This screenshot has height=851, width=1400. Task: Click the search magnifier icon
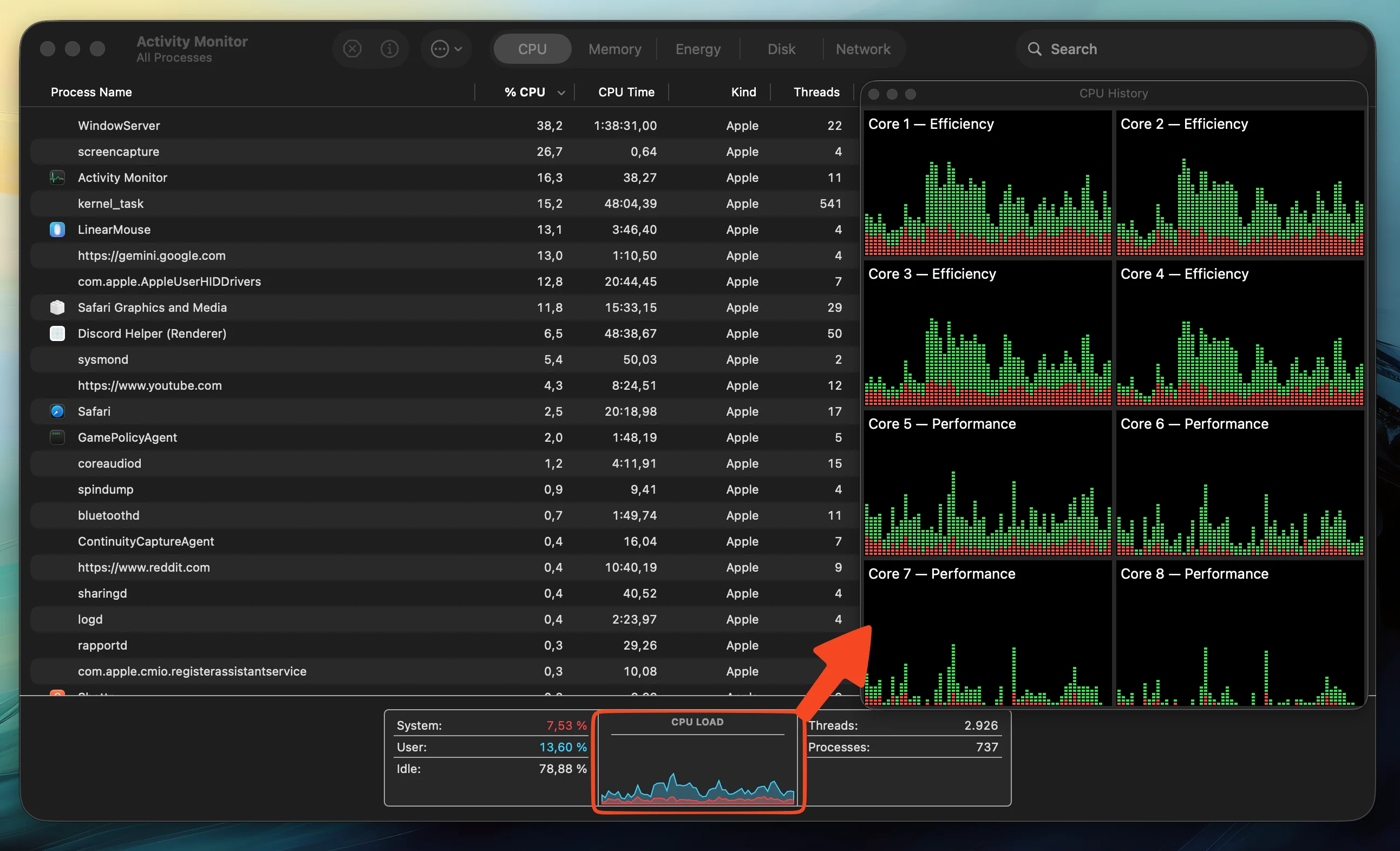pos(1035,49)
